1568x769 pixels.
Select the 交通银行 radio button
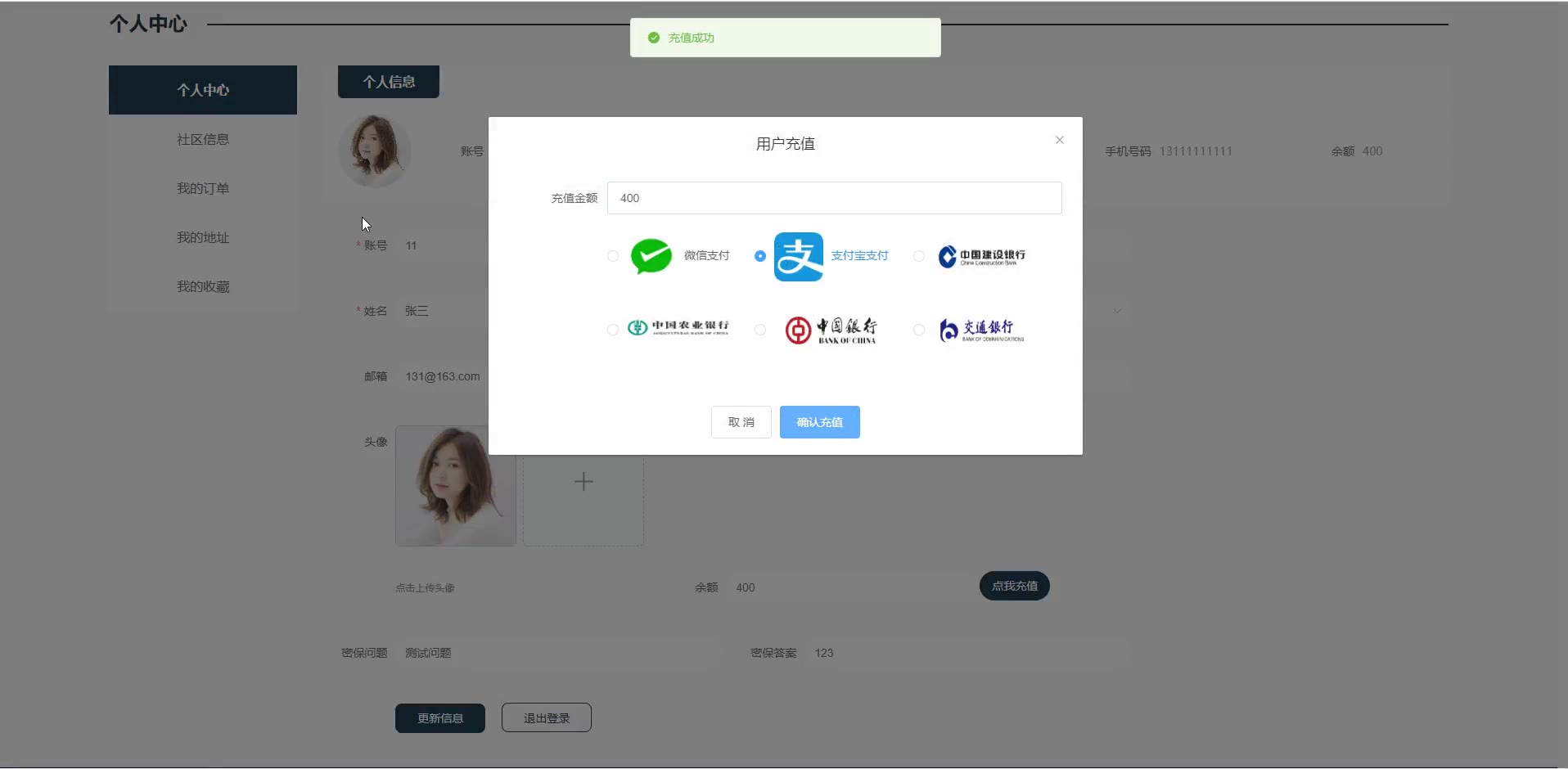click(x=919, y=330)
